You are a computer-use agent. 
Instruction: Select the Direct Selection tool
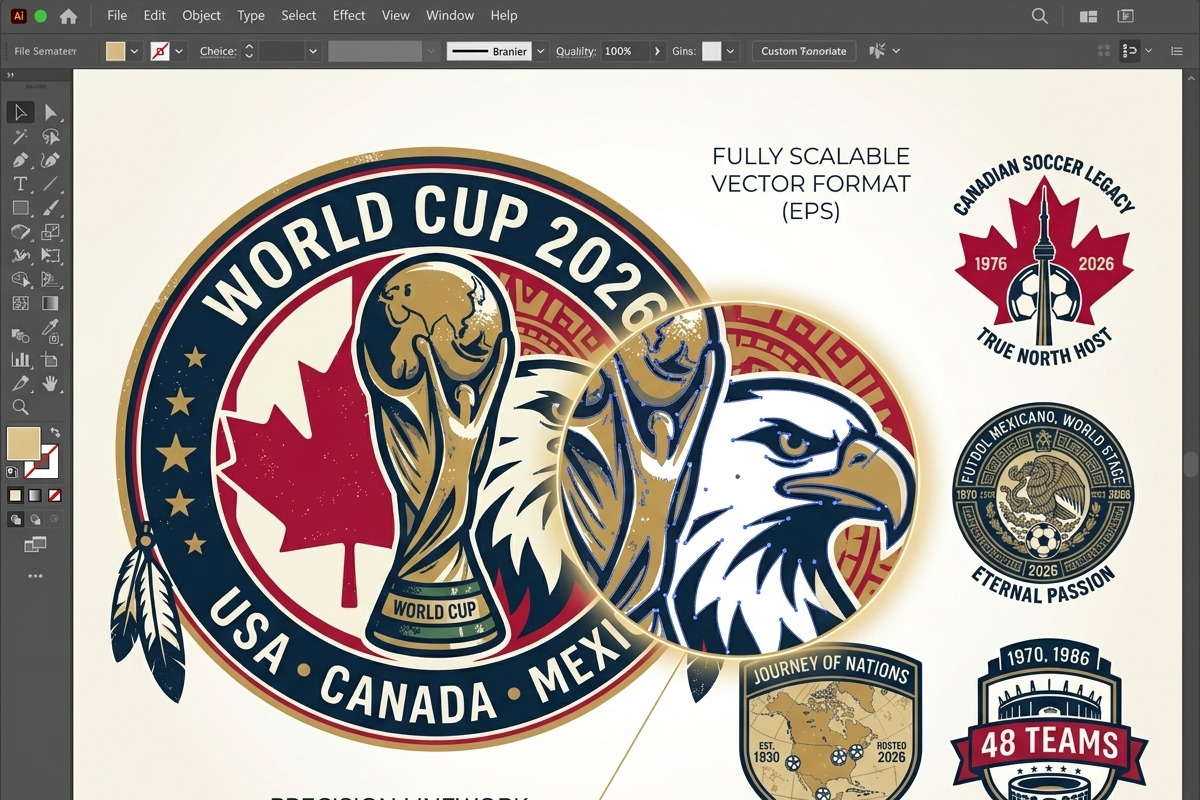click(x=50, y=112)
